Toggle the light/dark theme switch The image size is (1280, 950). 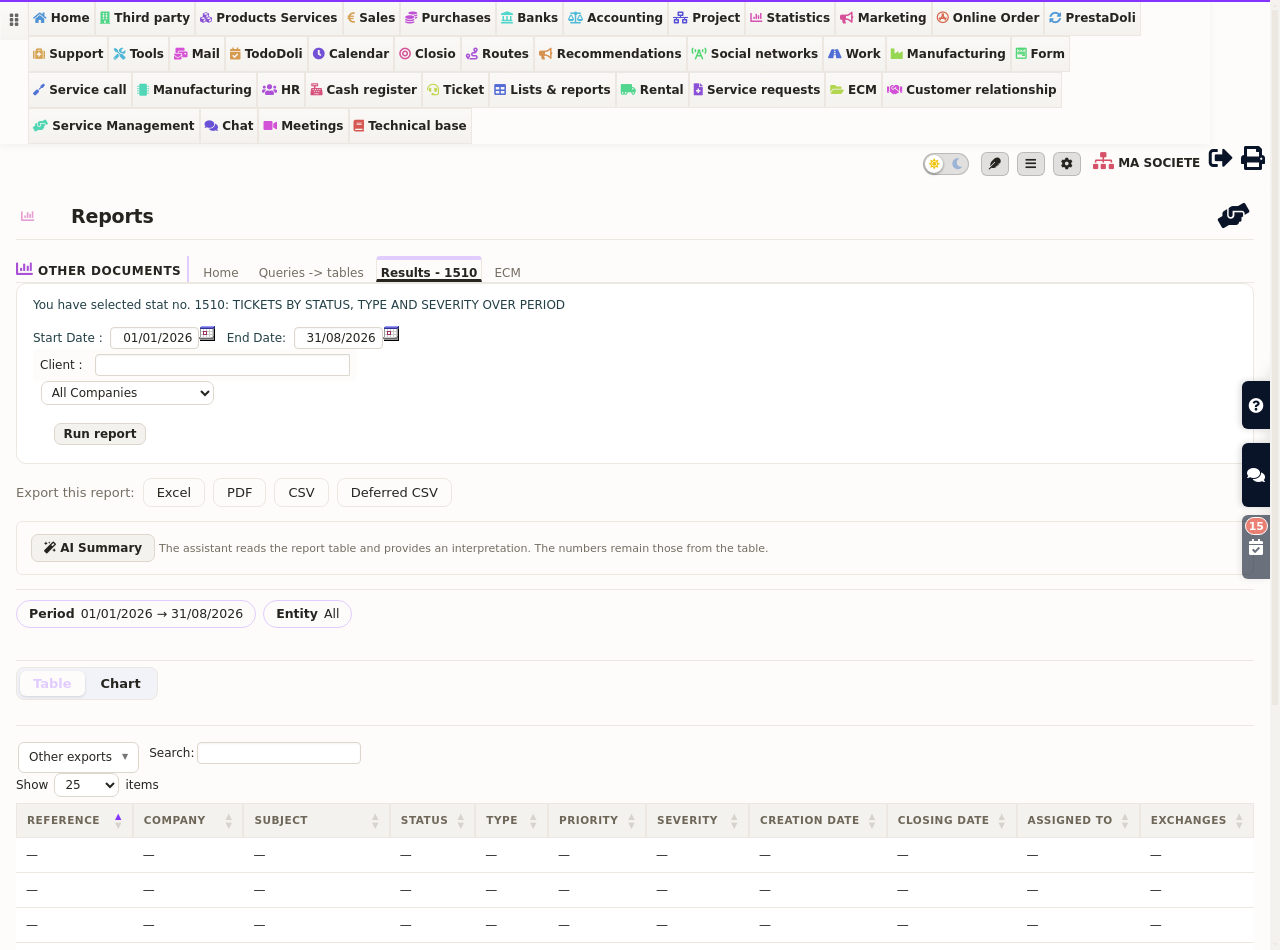946,164
